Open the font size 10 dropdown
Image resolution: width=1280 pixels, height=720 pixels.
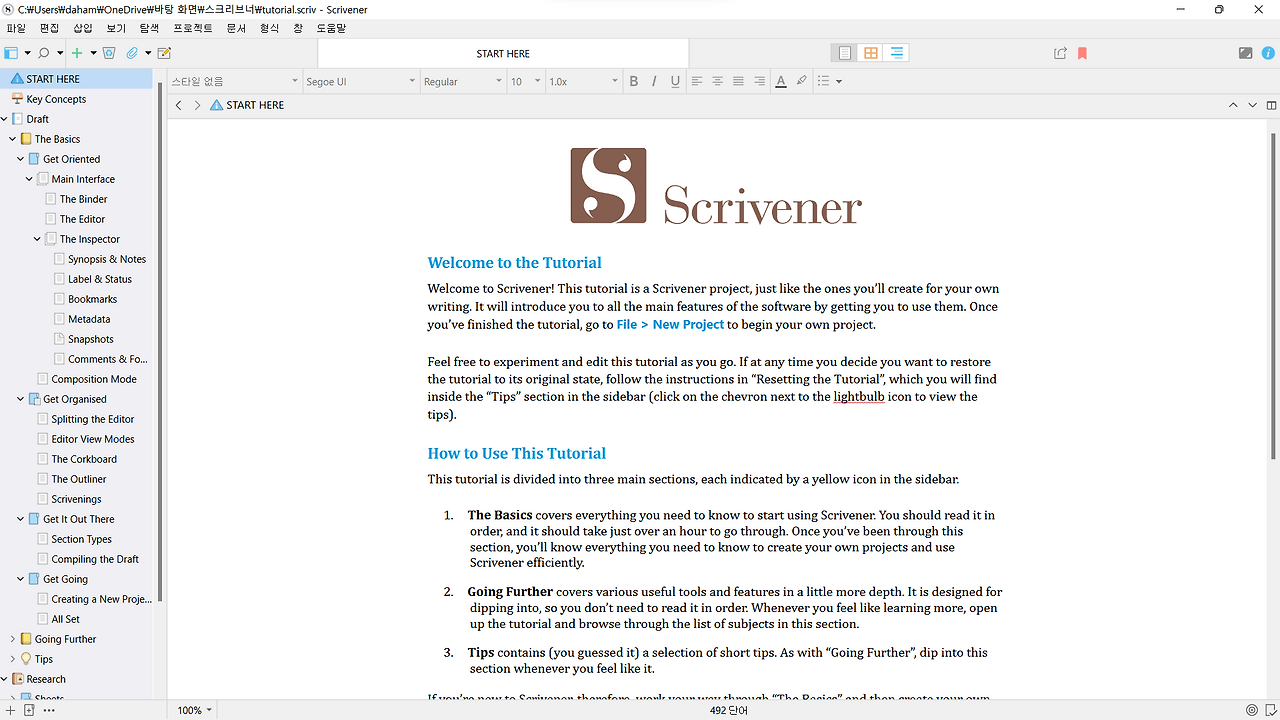click(525, 81)
